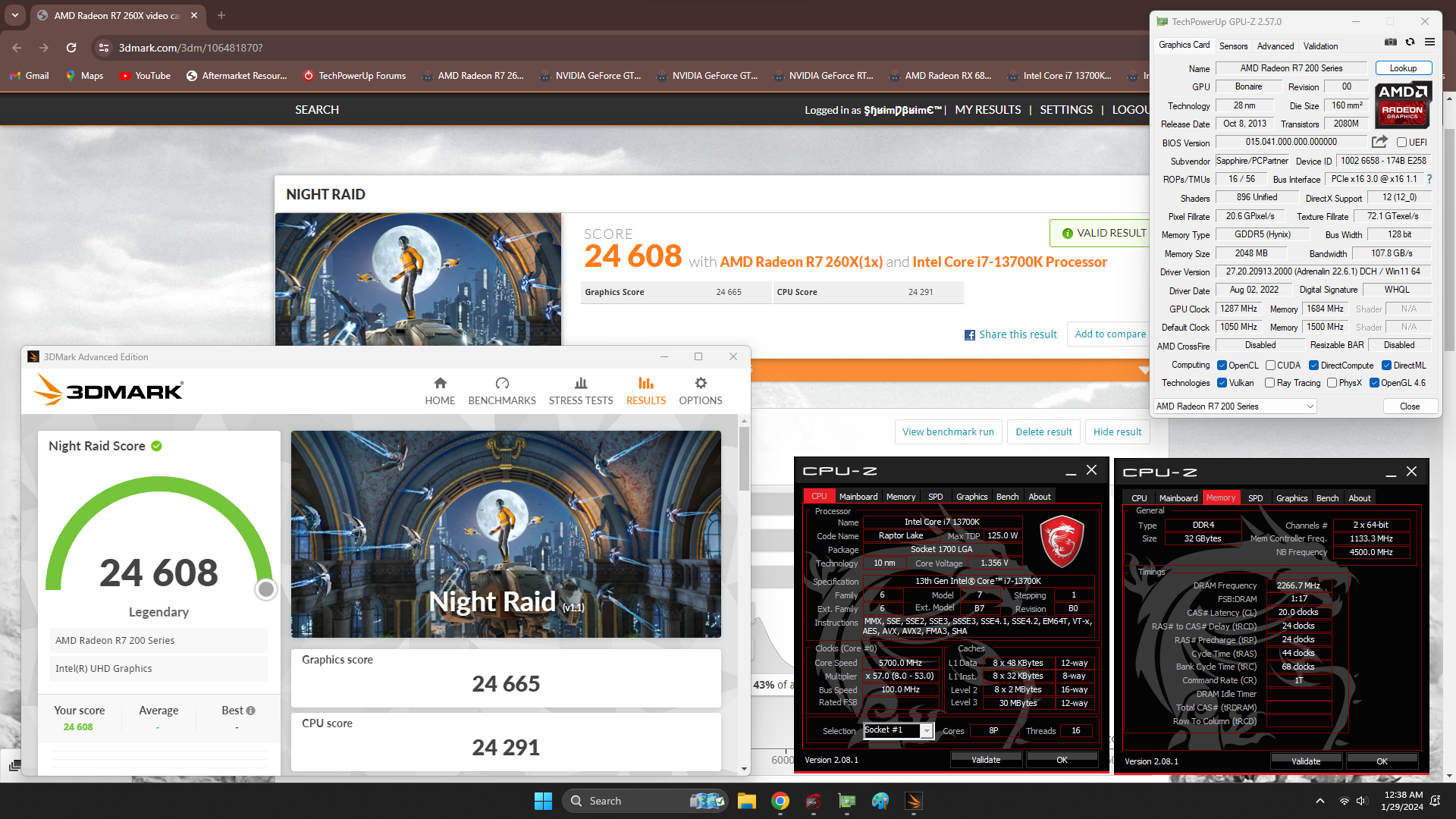Click the 3DMark app vertical scrollbar thumb

(x=744, y=458)
